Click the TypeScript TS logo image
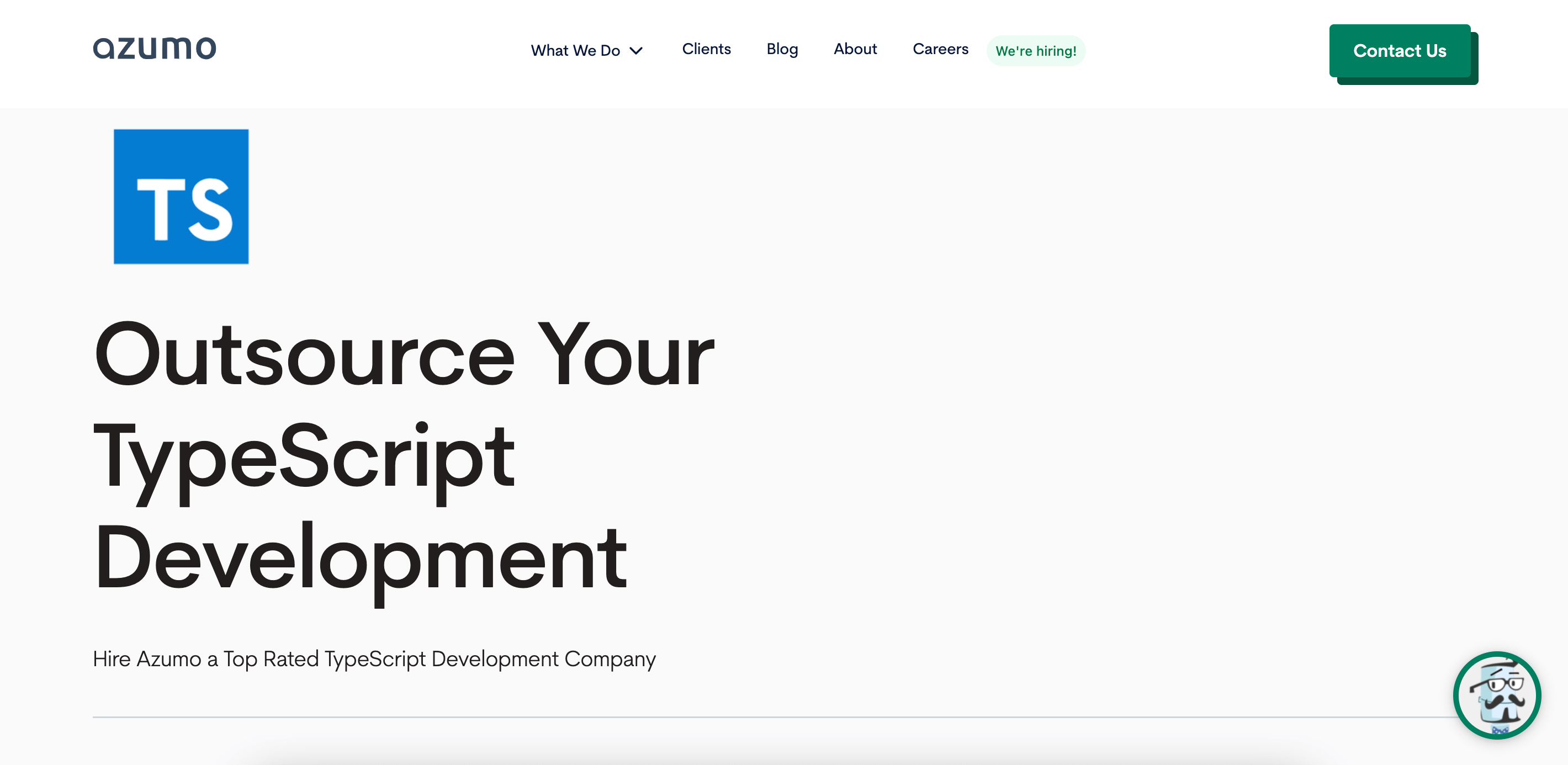The width and height of the screenshot is (1568, 765). (x=182, y=196)
